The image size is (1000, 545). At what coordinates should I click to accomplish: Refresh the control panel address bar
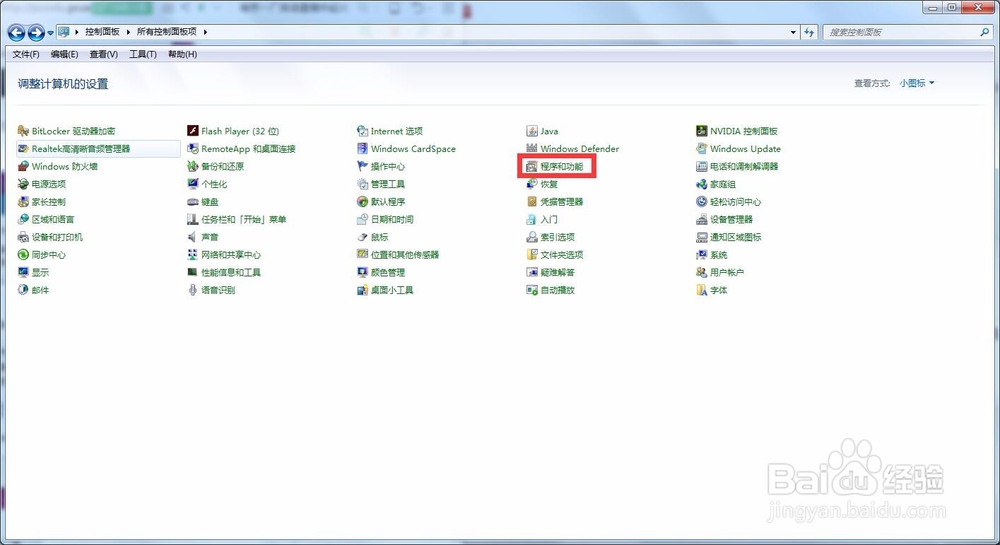tap(809, 32)
